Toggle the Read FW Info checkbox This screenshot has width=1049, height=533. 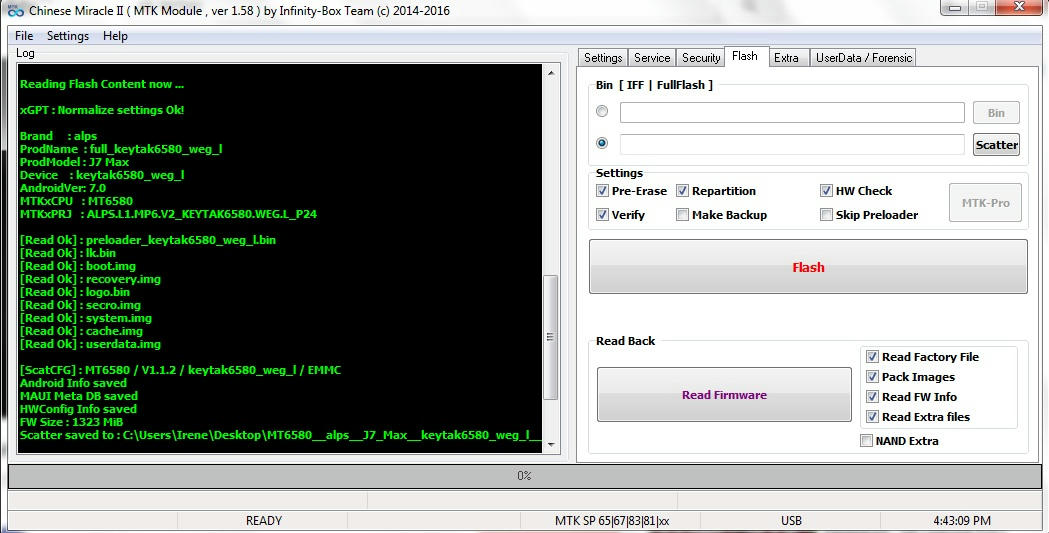tap(872, 397)
